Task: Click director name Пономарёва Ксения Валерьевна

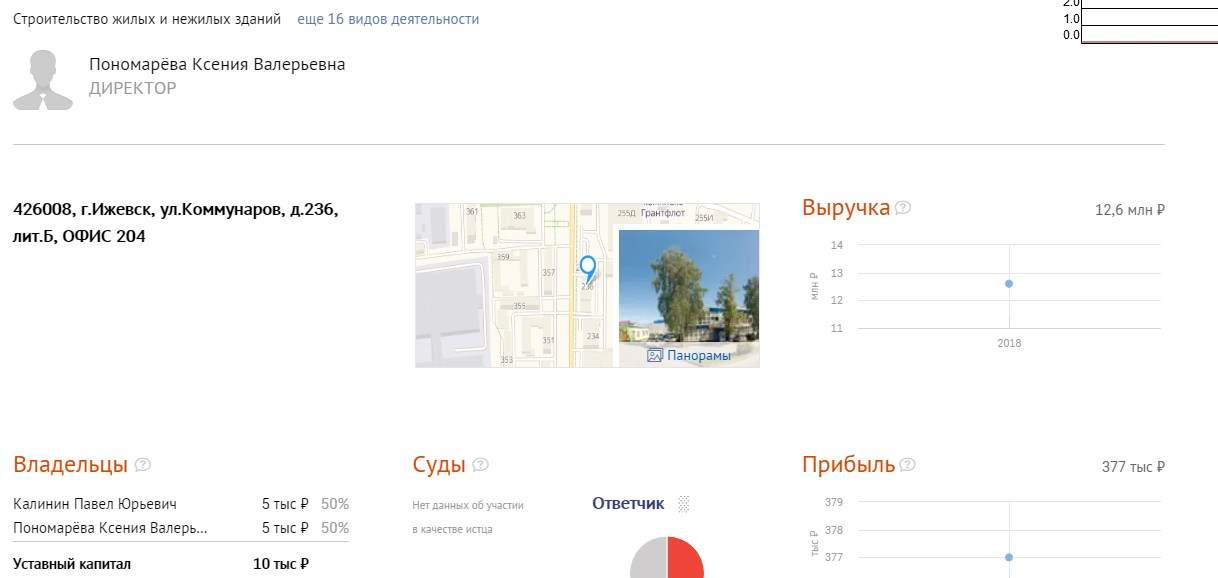Action: (217, 64)
